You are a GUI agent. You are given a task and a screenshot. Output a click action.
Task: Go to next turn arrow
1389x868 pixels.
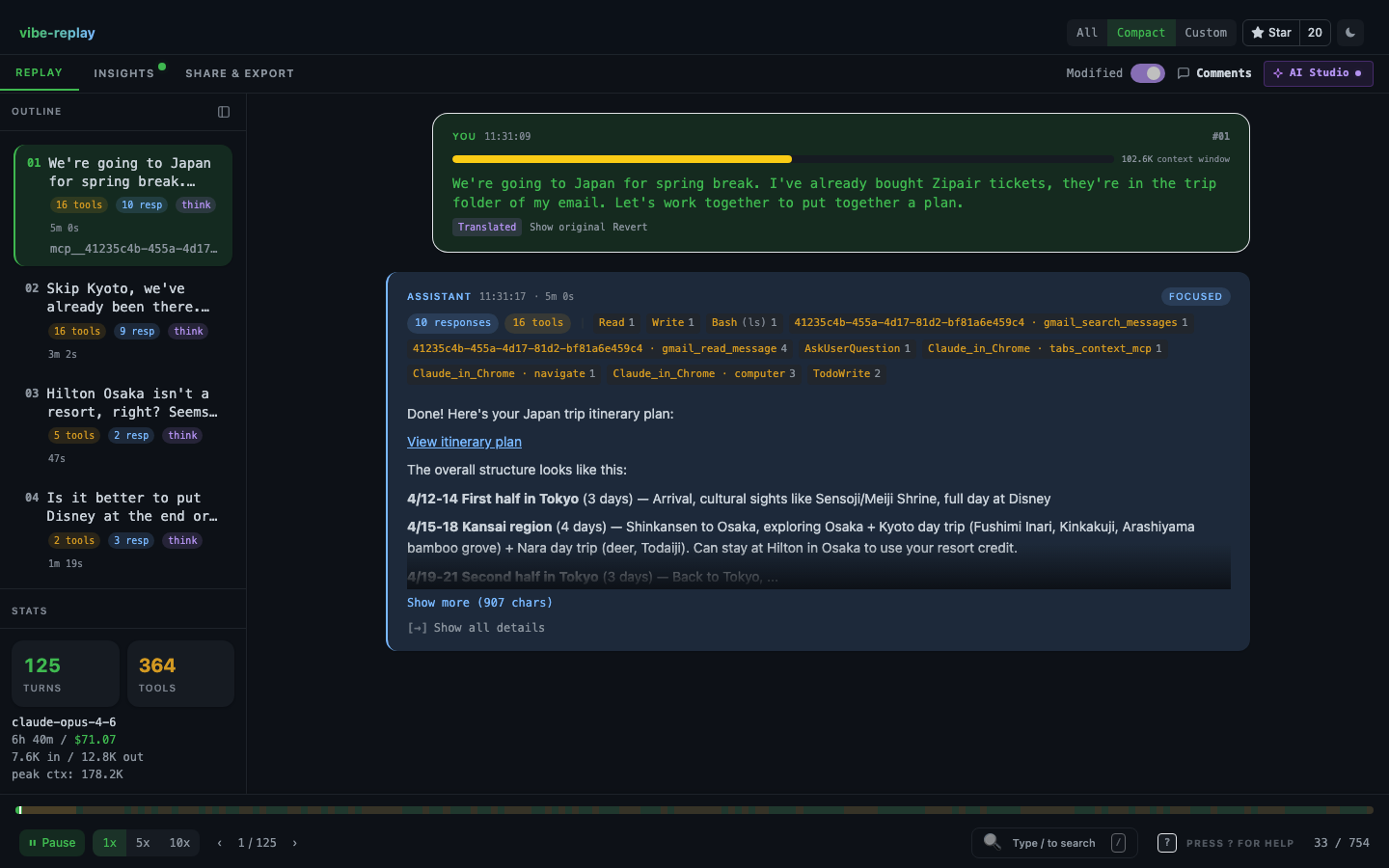click(x=295, y=843)
